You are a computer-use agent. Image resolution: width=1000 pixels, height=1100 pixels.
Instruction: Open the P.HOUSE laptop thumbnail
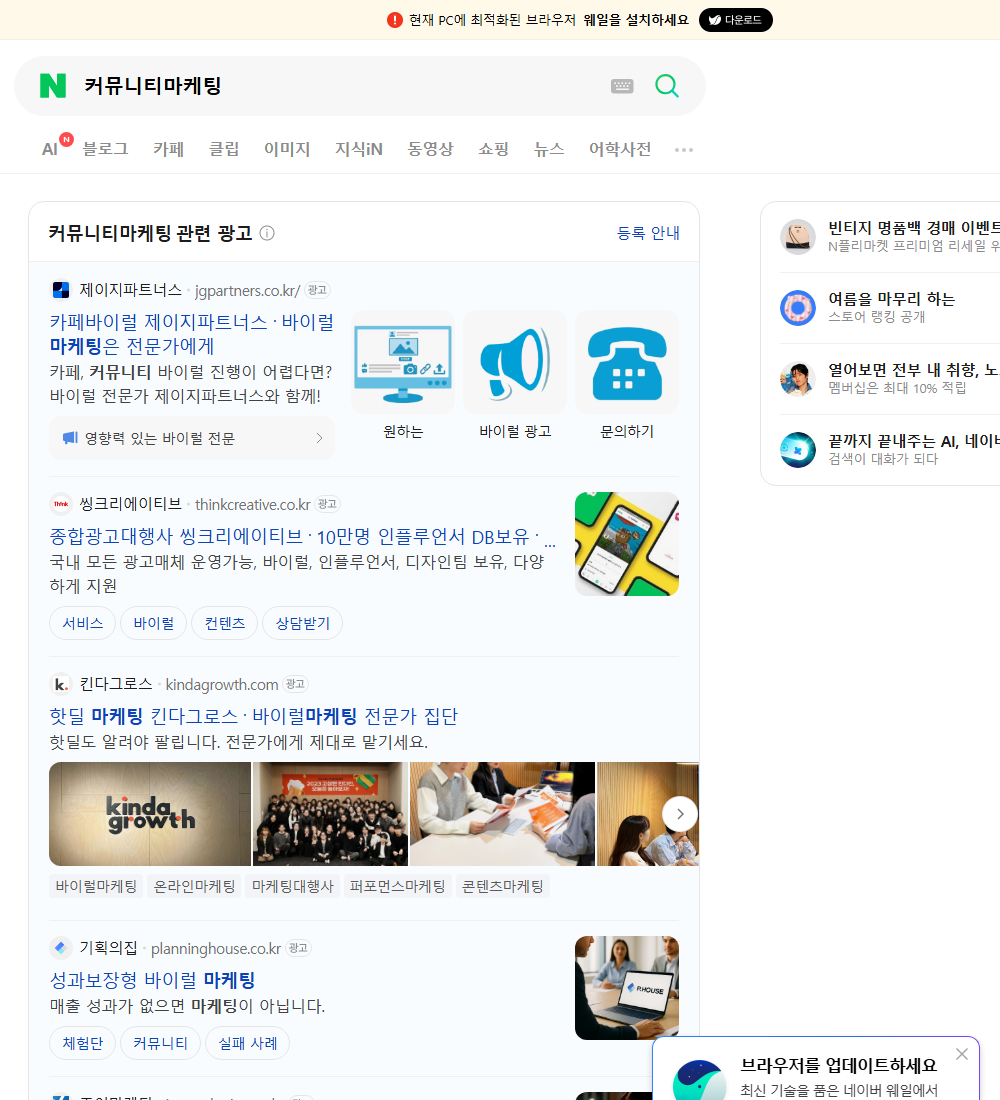627,988
